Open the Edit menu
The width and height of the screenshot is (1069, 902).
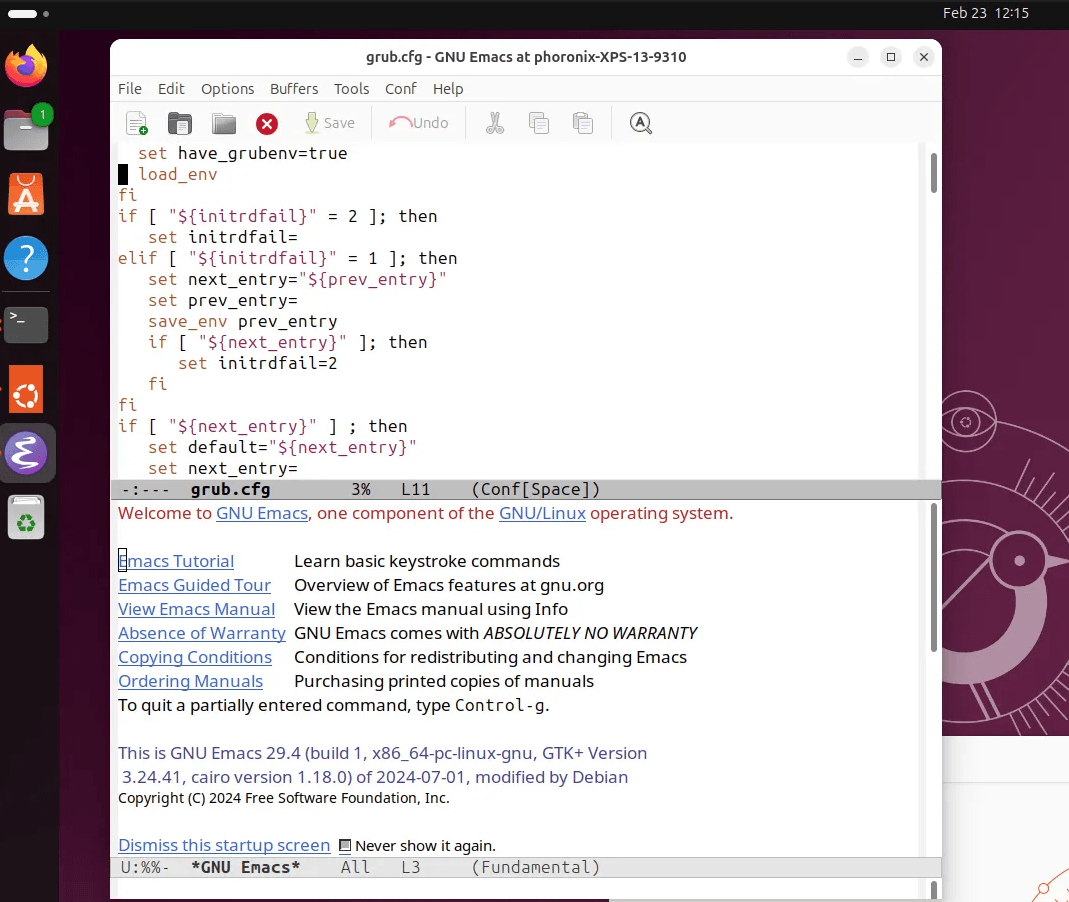(x=171, y=89)
